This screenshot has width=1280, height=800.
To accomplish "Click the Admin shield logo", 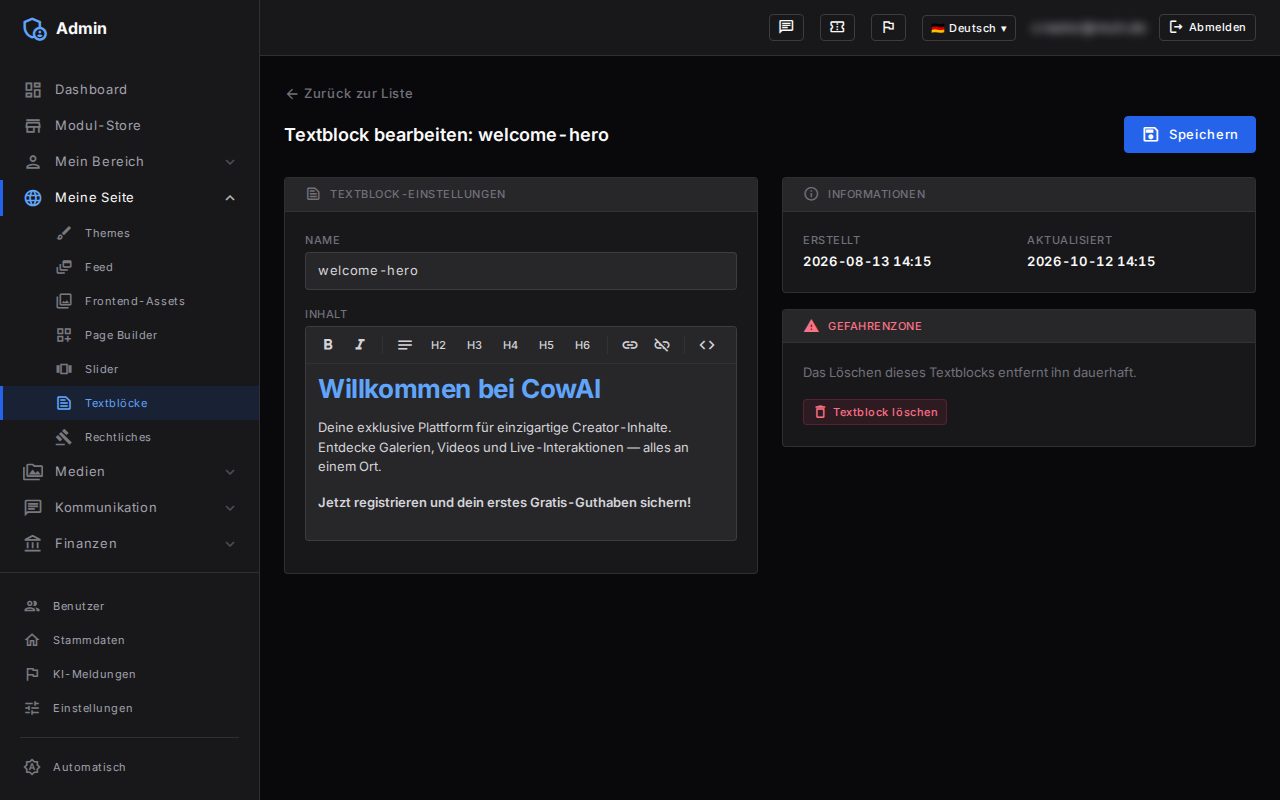I will coord(35,29).
